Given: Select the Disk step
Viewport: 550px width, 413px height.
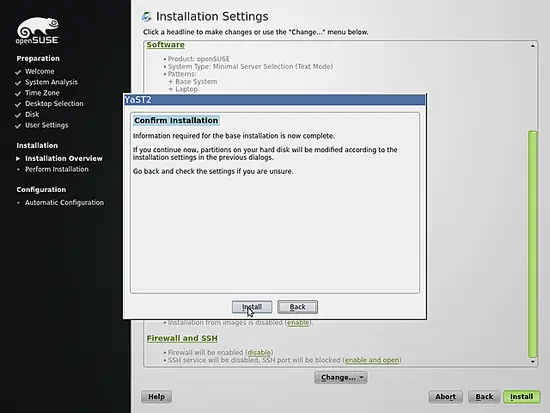Looking at the screenshot, I should point(32,114).
